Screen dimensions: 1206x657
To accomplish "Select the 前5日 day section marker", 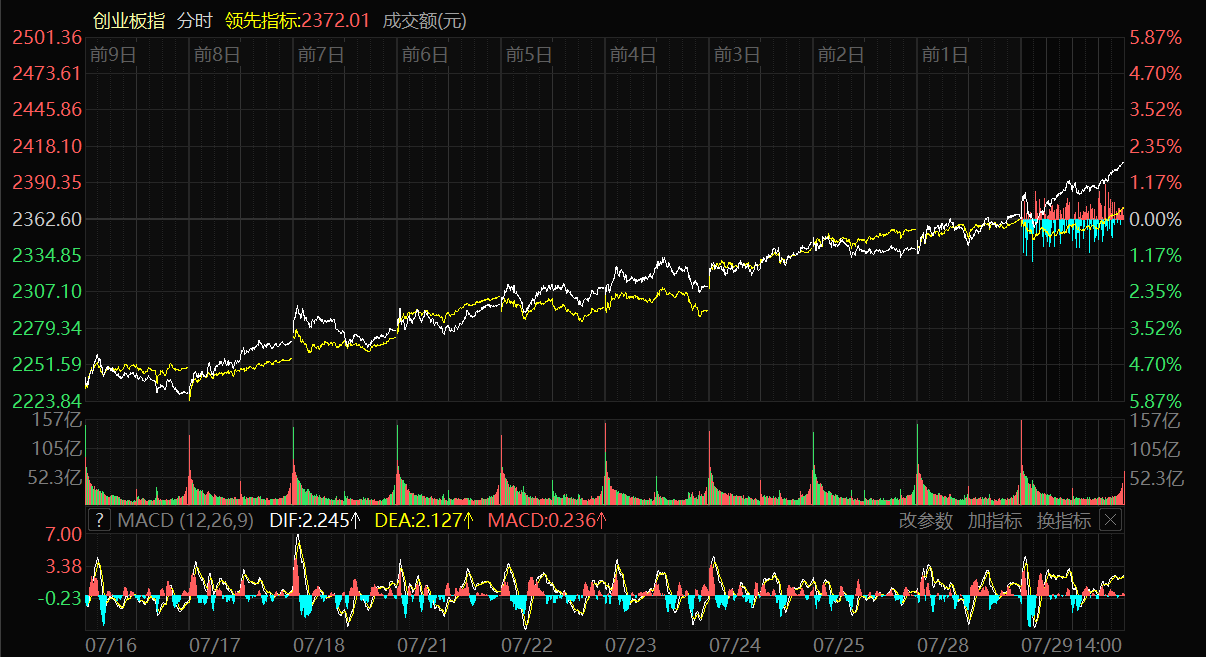I will point(529,55).
